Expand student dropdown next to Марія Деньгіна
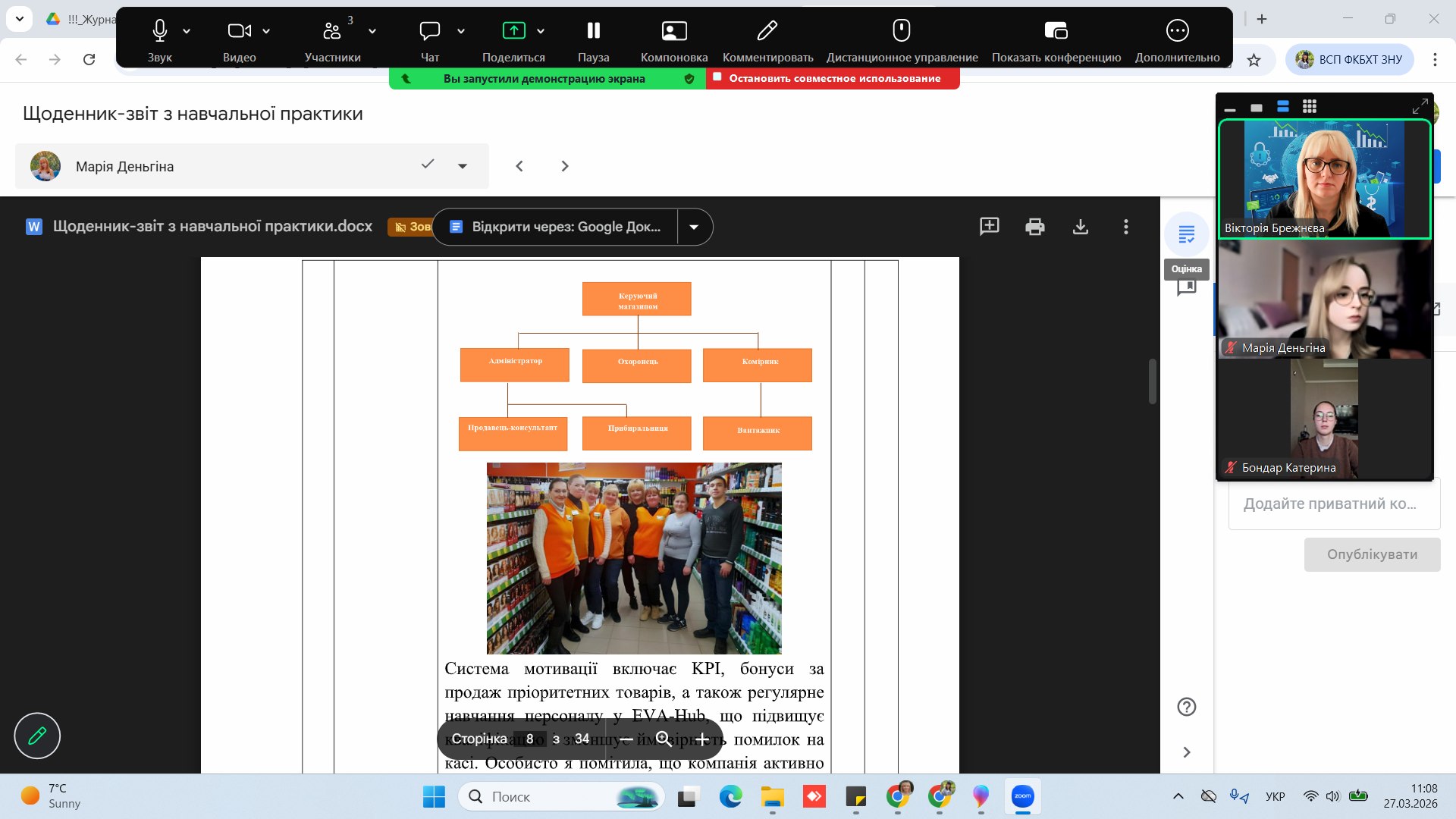 pyautogui.click(x=463, y=166)
